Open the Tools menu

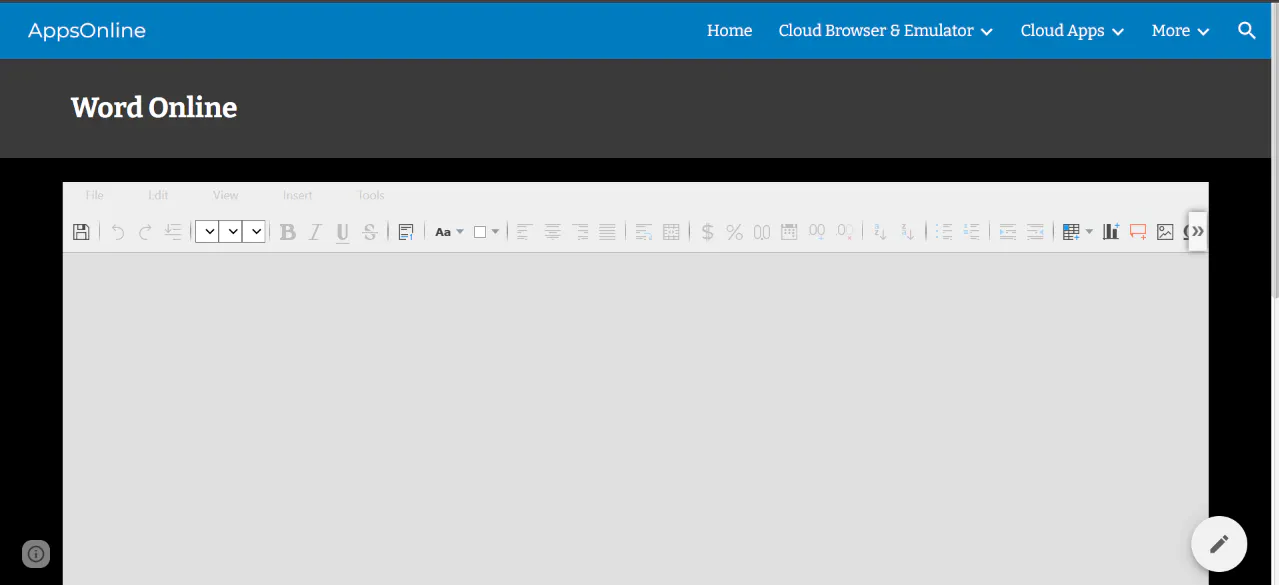point(371,195)
